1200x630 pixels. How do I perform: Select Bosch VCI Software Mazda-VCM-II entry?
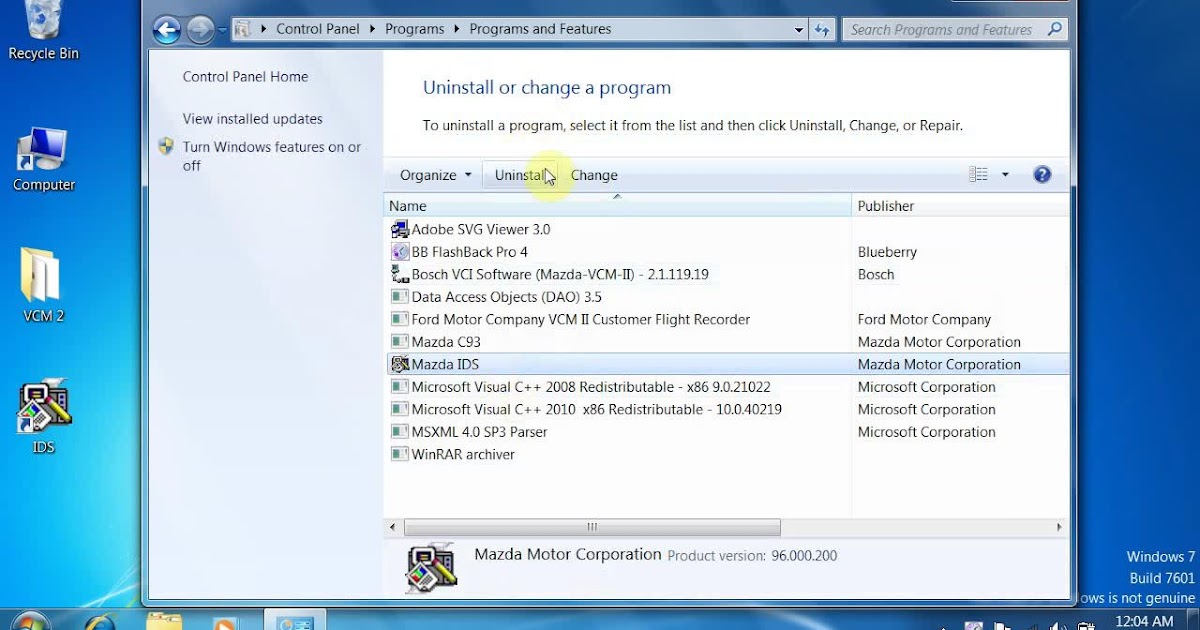tap(560, 274)
